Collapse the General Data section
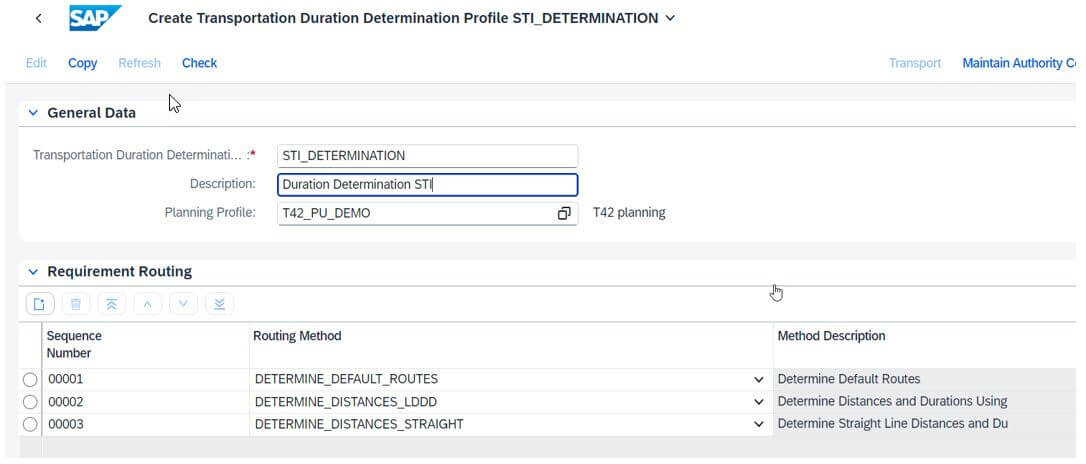The width and height of the screenshot is (1086, 464). [x=33, y=113]
